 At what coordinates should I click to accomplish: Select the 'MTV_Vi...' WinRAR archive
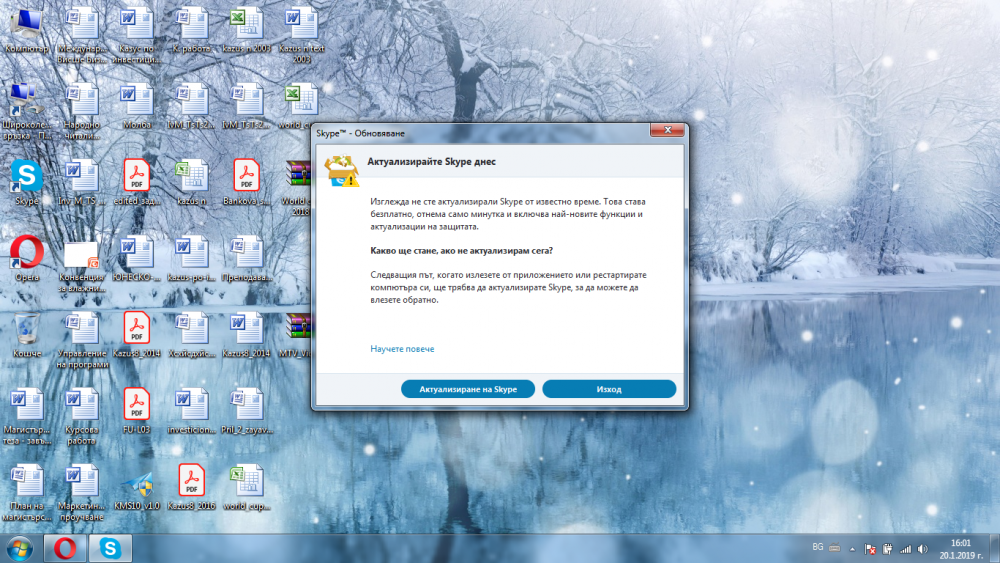click(x=296, y=335)
